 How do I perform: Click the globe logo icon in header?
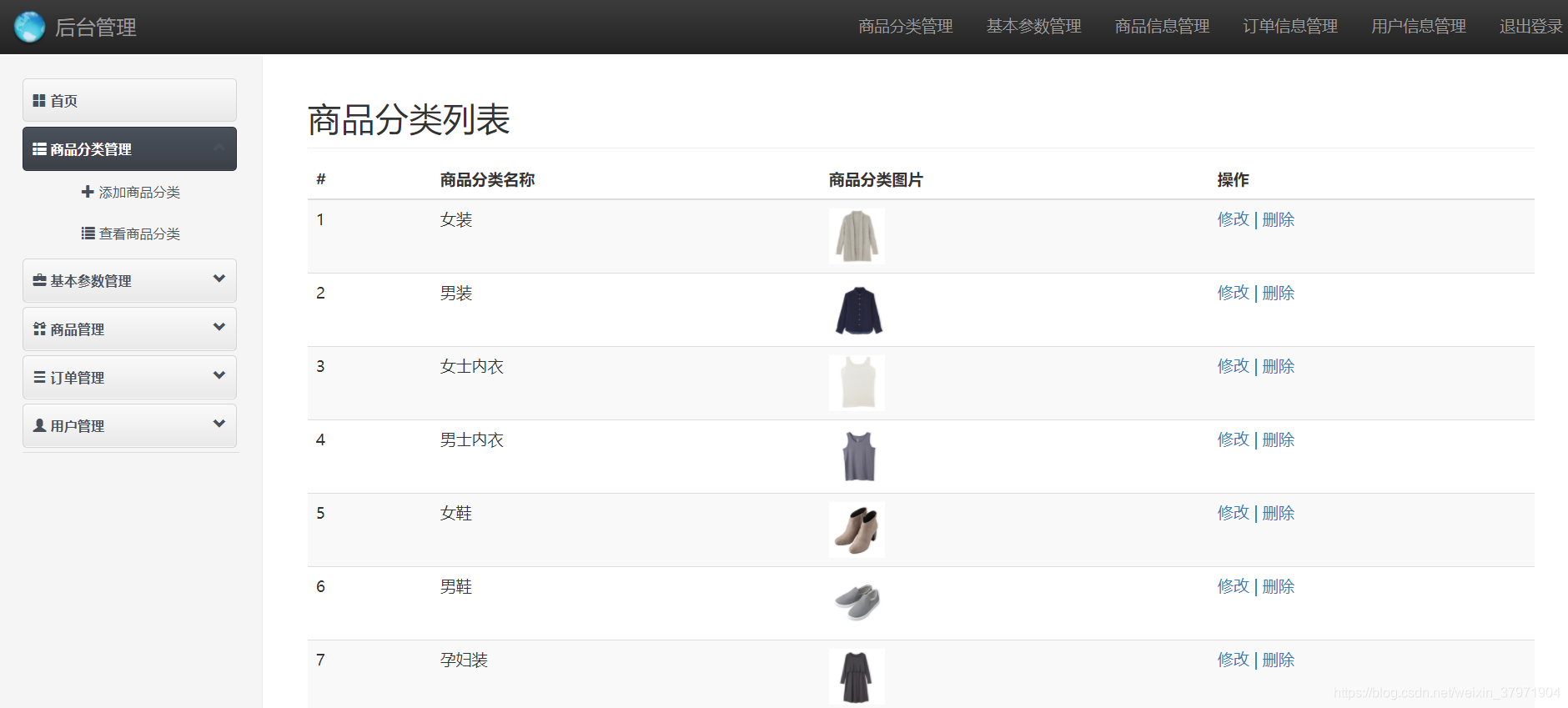click(x=29, y=27)
